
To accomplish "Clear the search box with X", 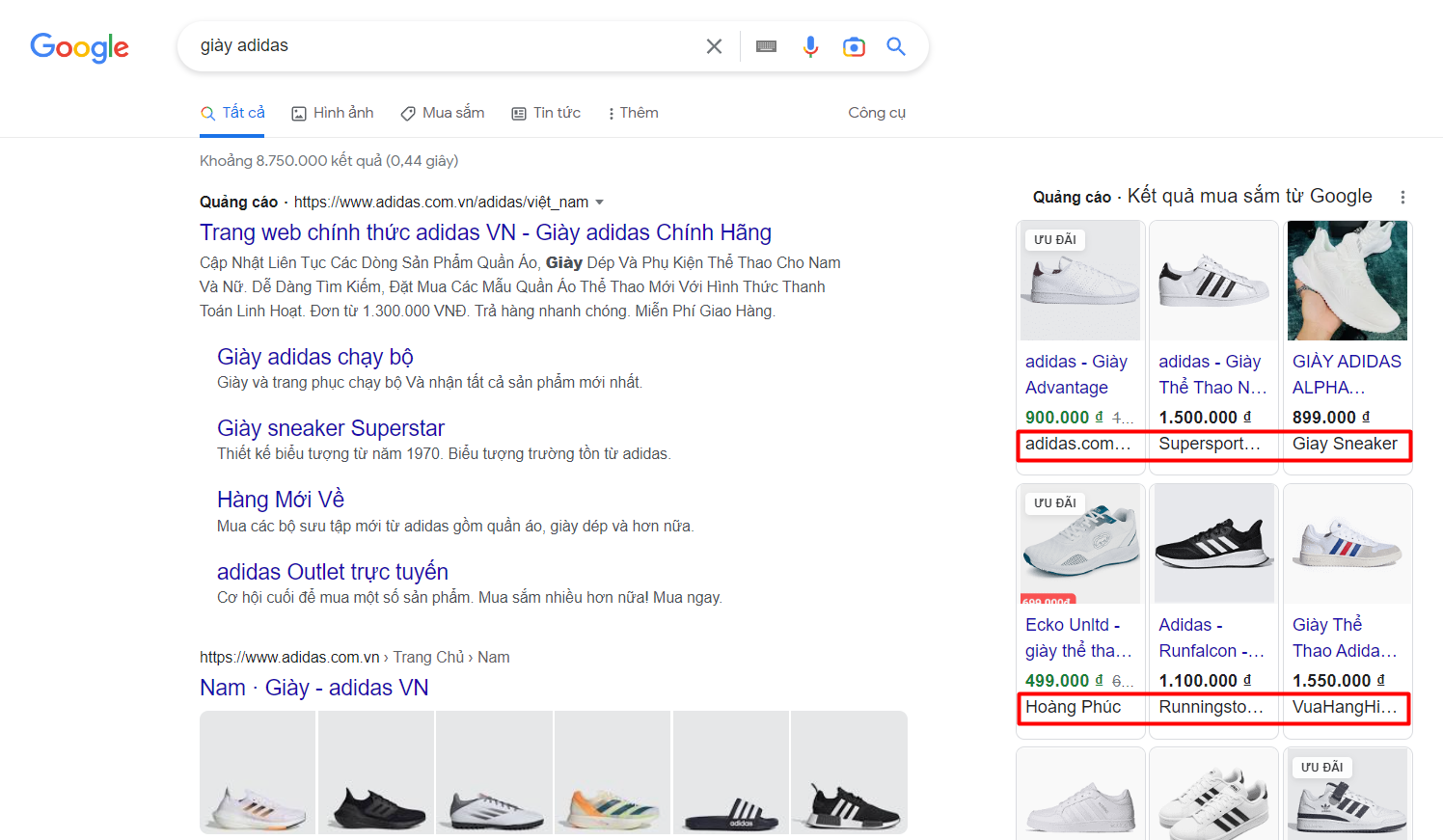I will pyautogui.click(x=714, y=46).
